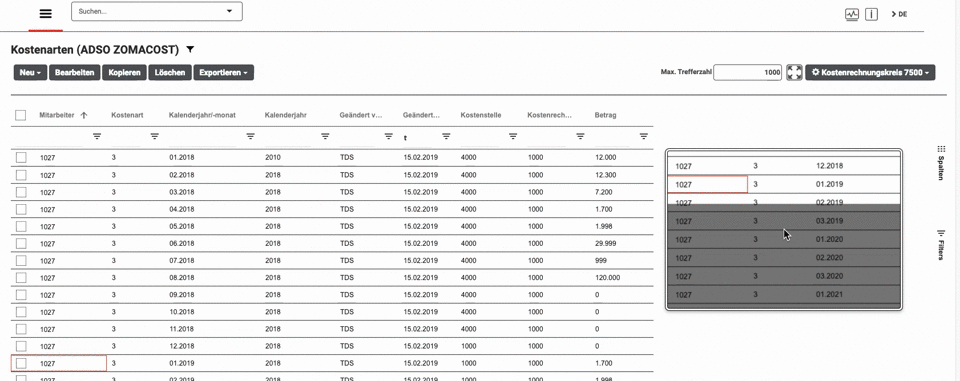Toggle fullscreen expand icon
The image size is (960, 381).
[794, 72]
